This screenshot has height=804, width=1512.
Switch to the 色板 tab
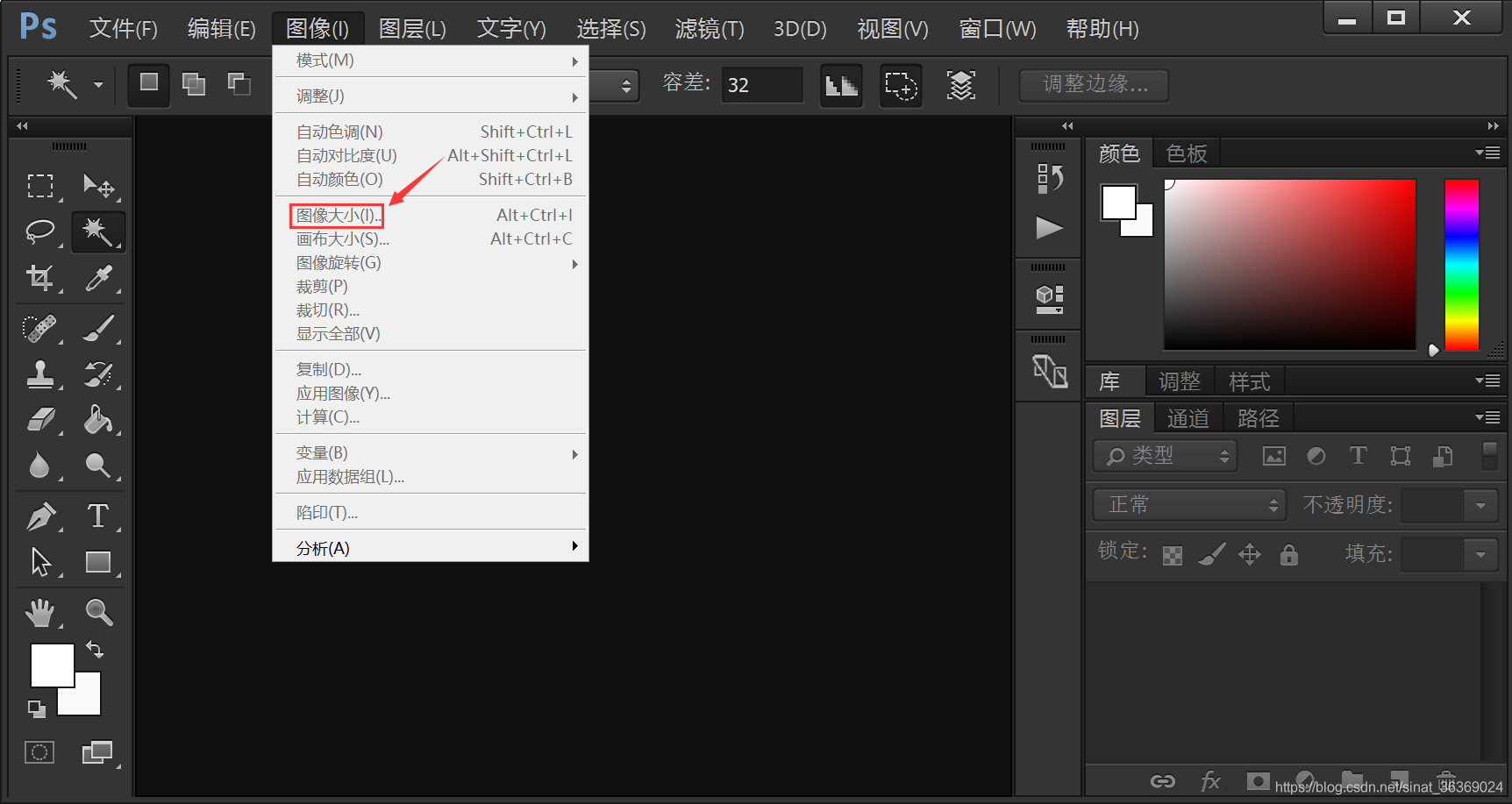(1187, 153)
